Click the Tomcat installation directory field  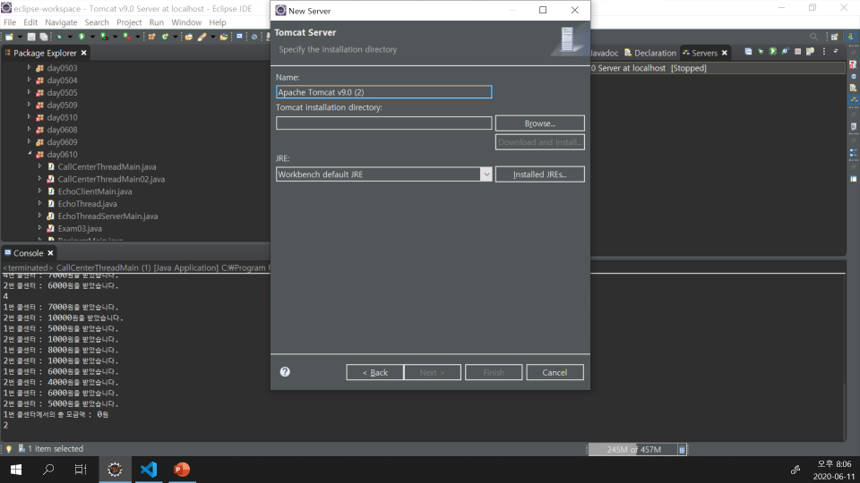point(384,123)
